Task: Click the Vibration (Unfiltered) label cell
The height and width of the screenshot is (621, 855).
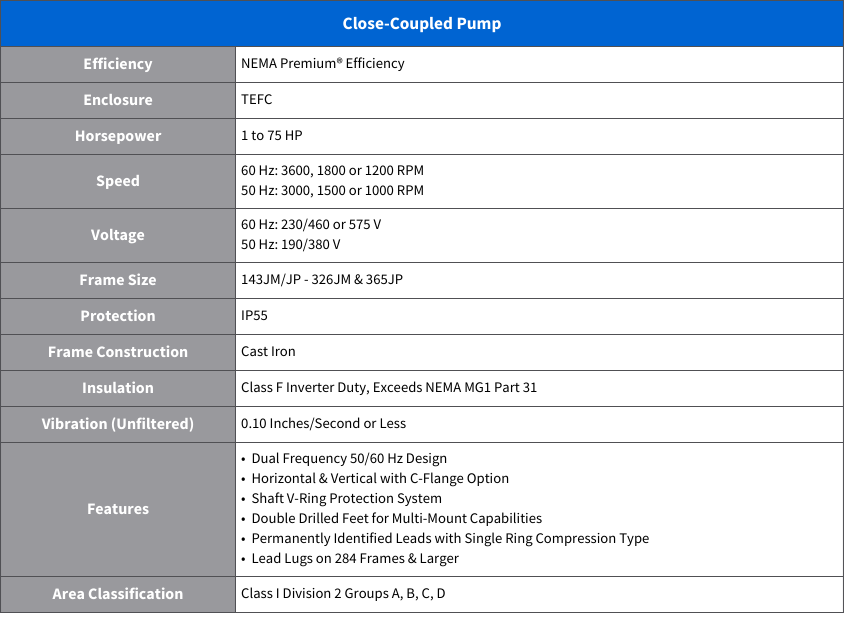Action: 118,424
